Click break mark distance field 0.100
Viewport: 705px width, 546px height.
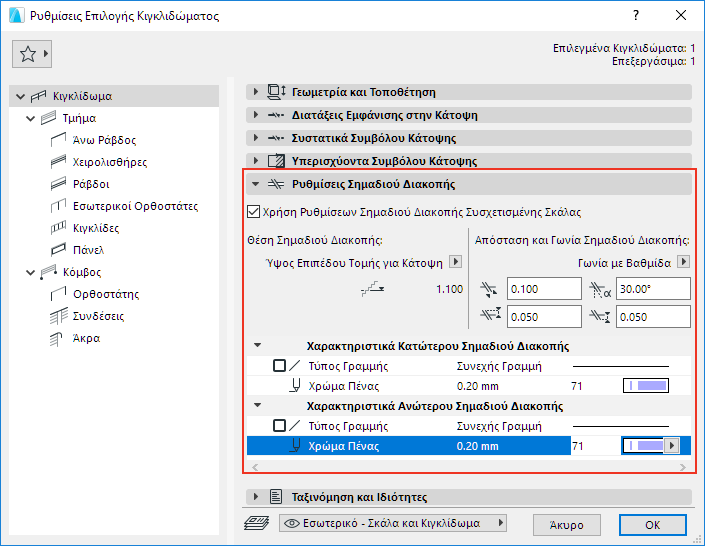click(544, 289)
